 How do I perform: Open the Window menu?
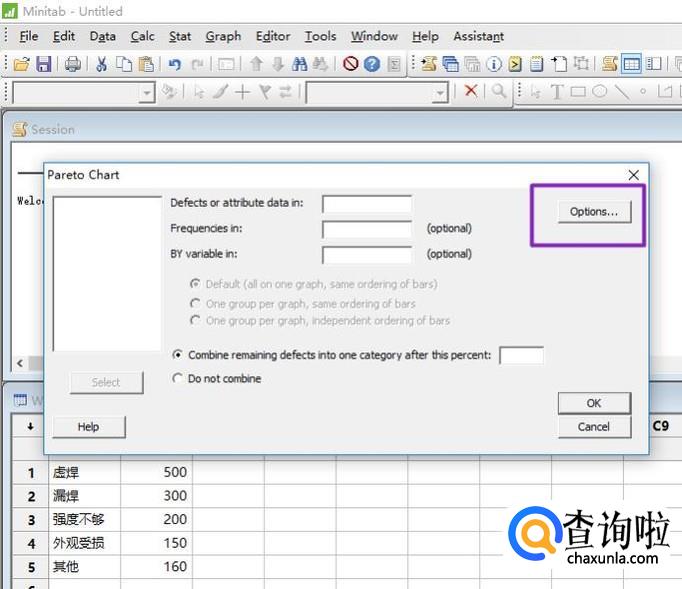(374, 36)
